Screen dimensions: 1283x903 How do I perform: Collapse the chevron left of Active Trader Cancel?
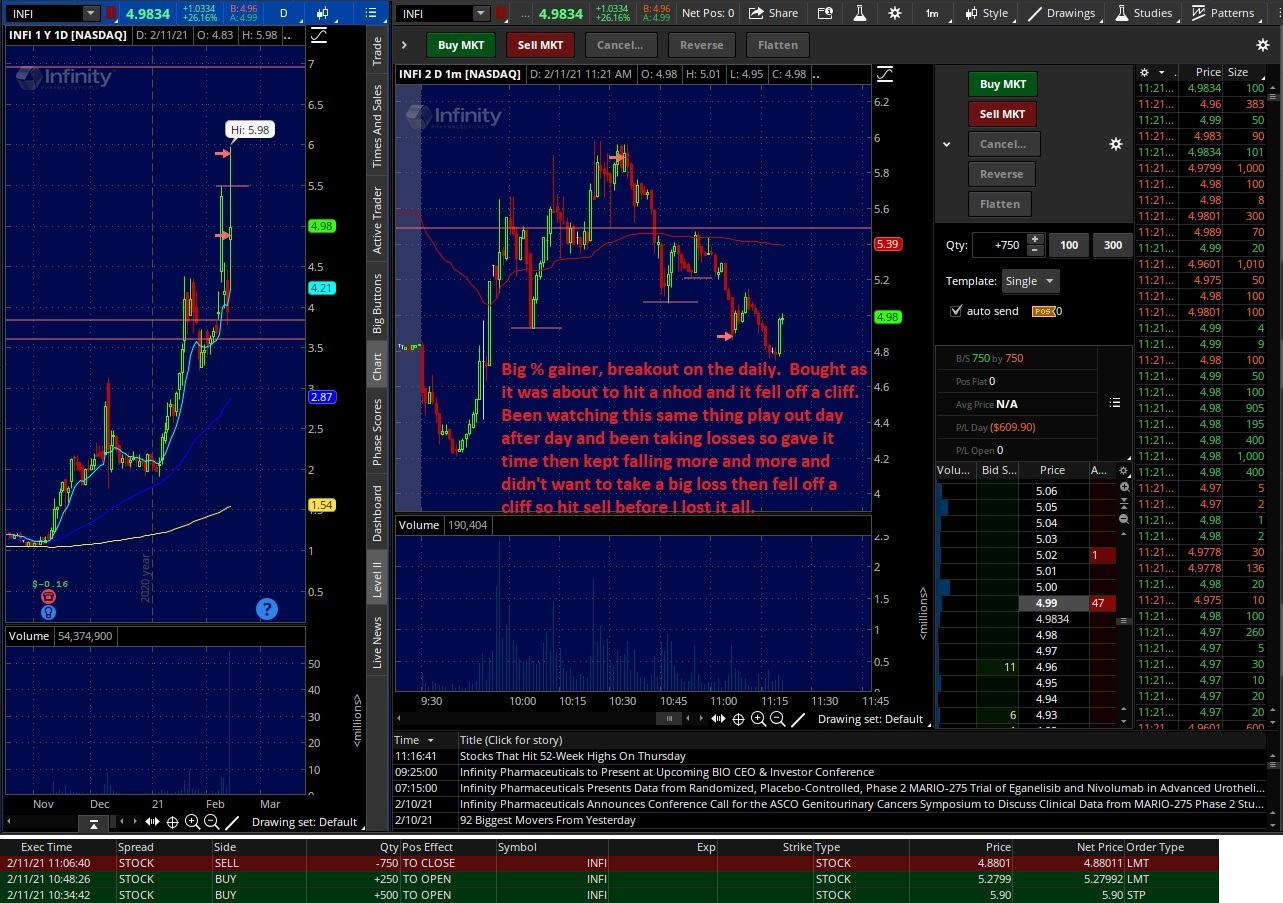(x=946, y=144)
